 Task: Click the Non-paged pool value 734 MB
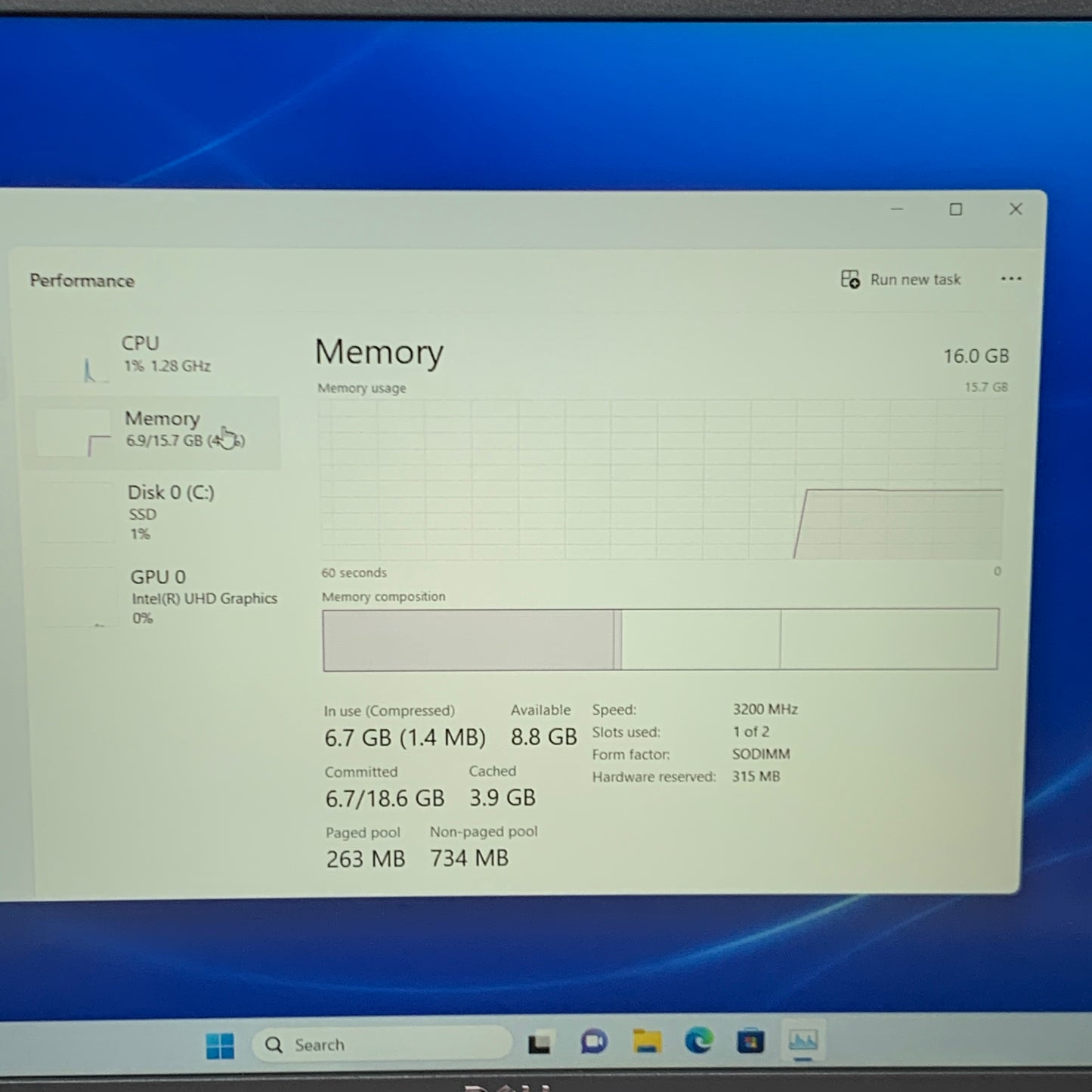point(469,858)
